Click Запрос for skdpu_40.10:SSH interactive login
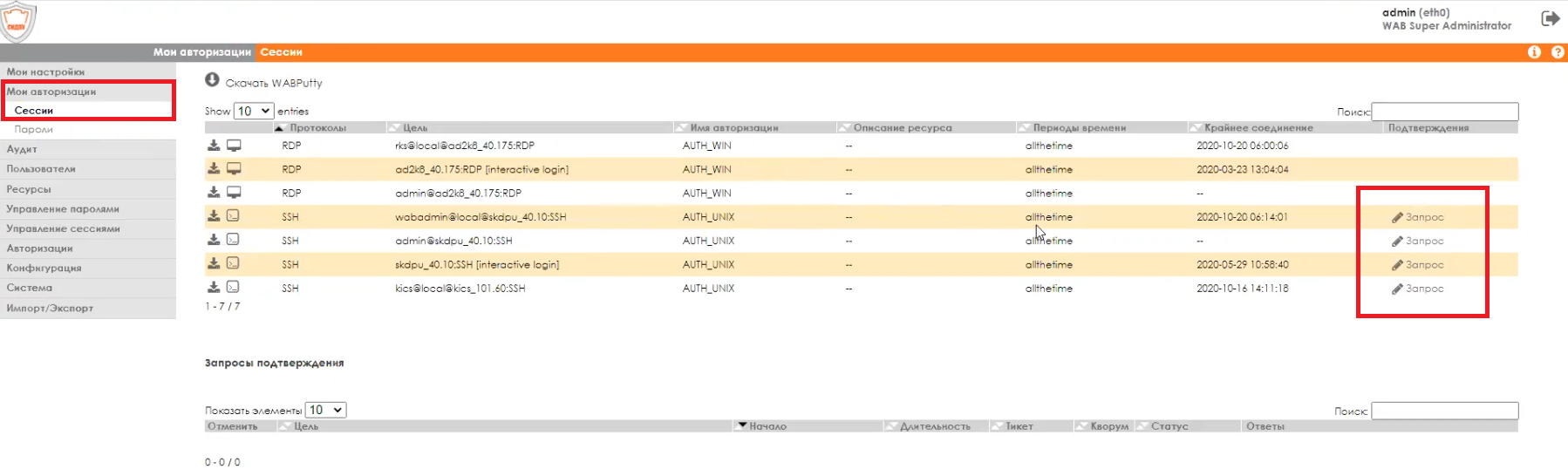This screenshot has width=1568, height=476. pos(1418,264)
